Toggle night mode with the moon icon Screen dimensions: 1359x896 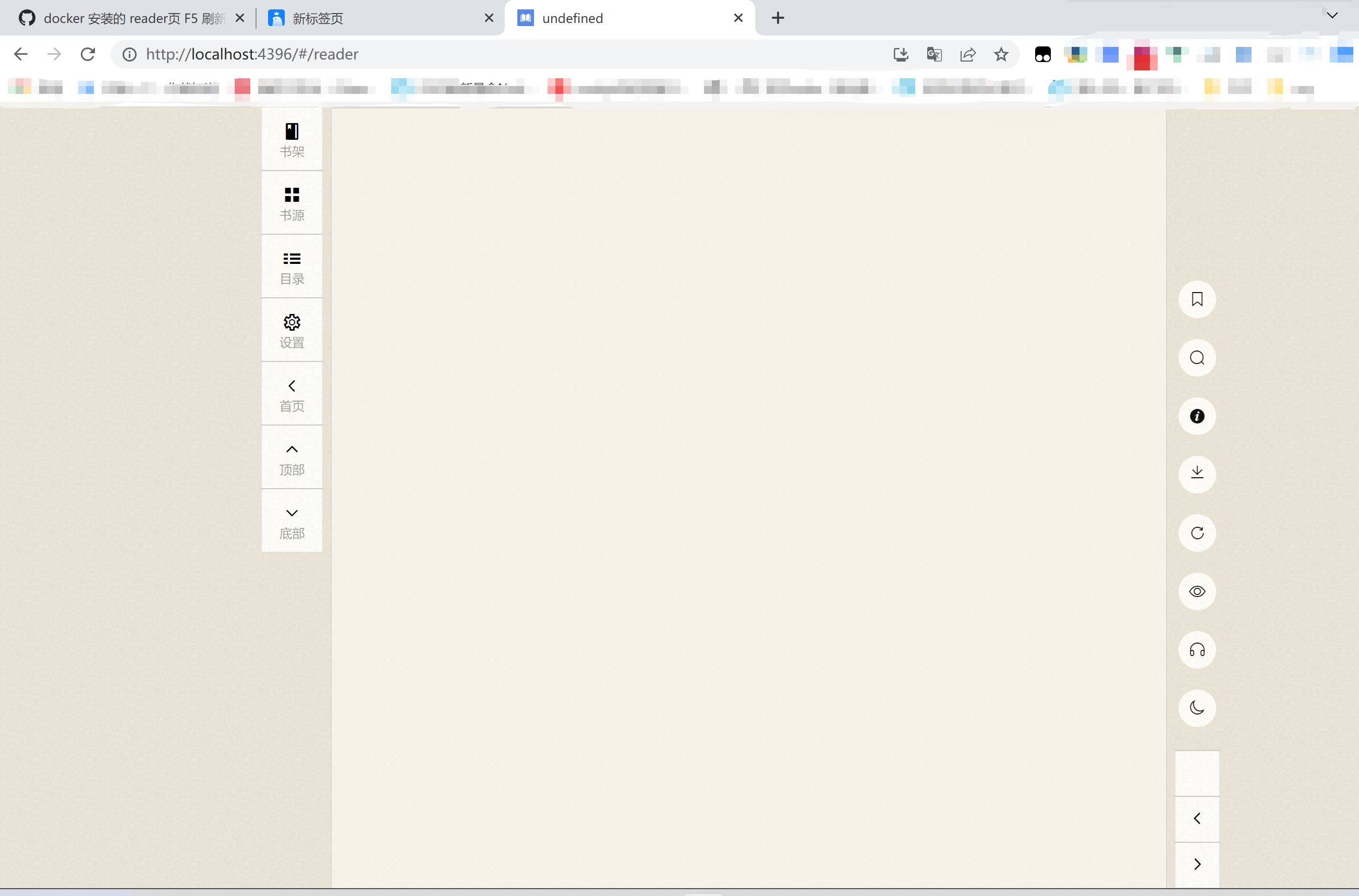click(x=1197, y=708)
